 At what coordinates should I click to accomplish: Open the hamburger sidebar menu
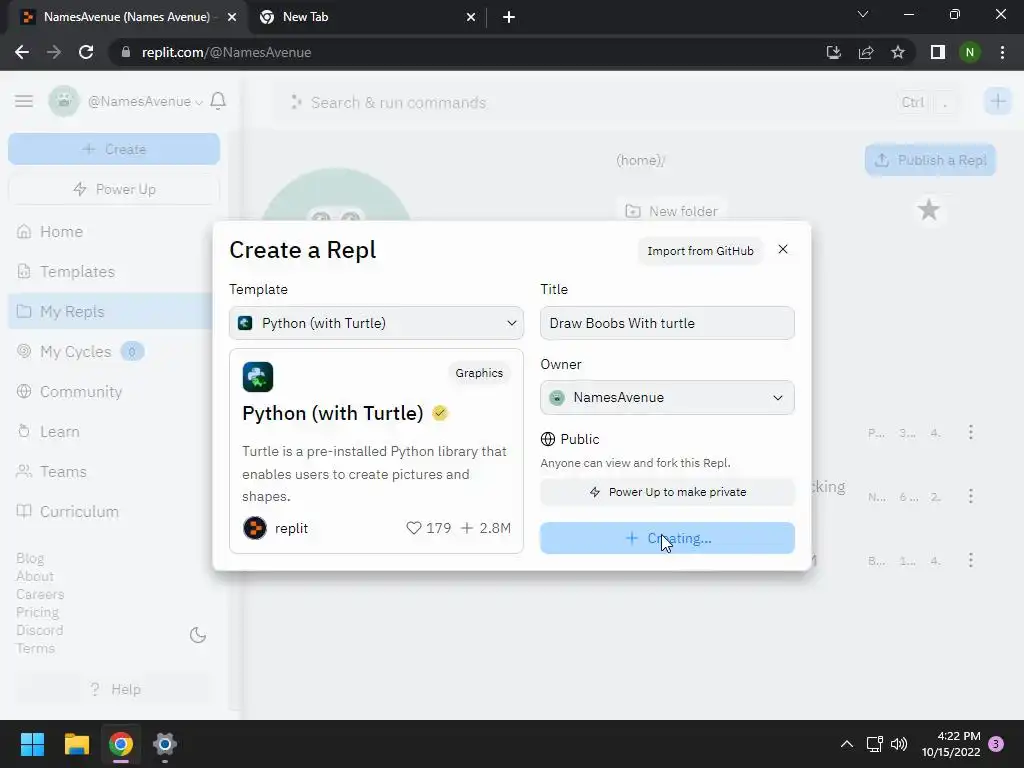coord(24,101)
